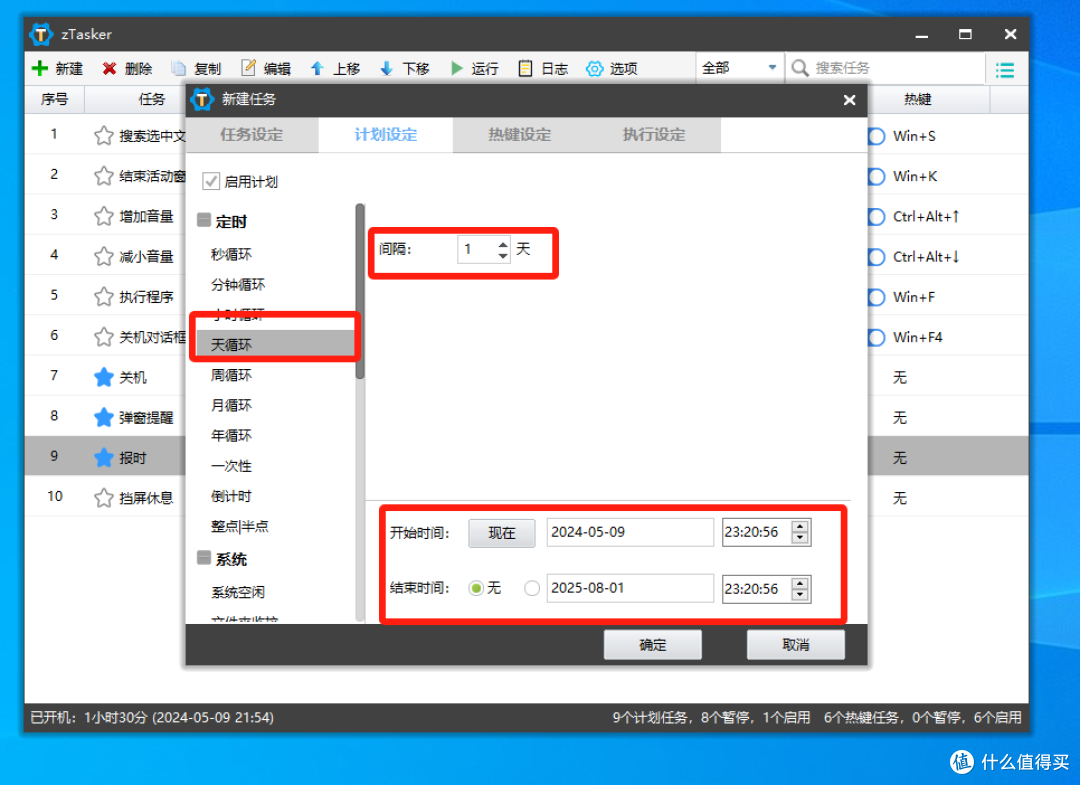Toggle the Ctrl+Alt+↓ hotkey switch
The width and height of the screenshot is (1080, 785).
point(877,257)
